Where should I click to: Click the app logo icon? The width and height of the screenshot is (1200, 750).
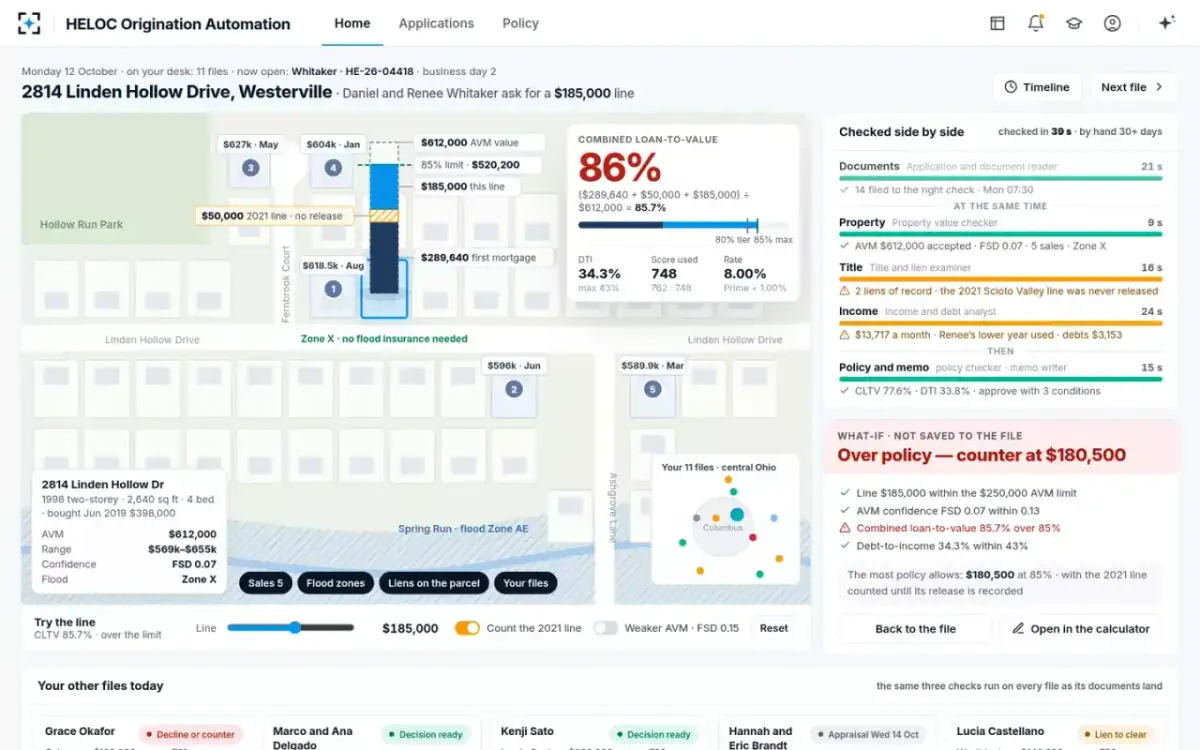click(x=30, y=24)
